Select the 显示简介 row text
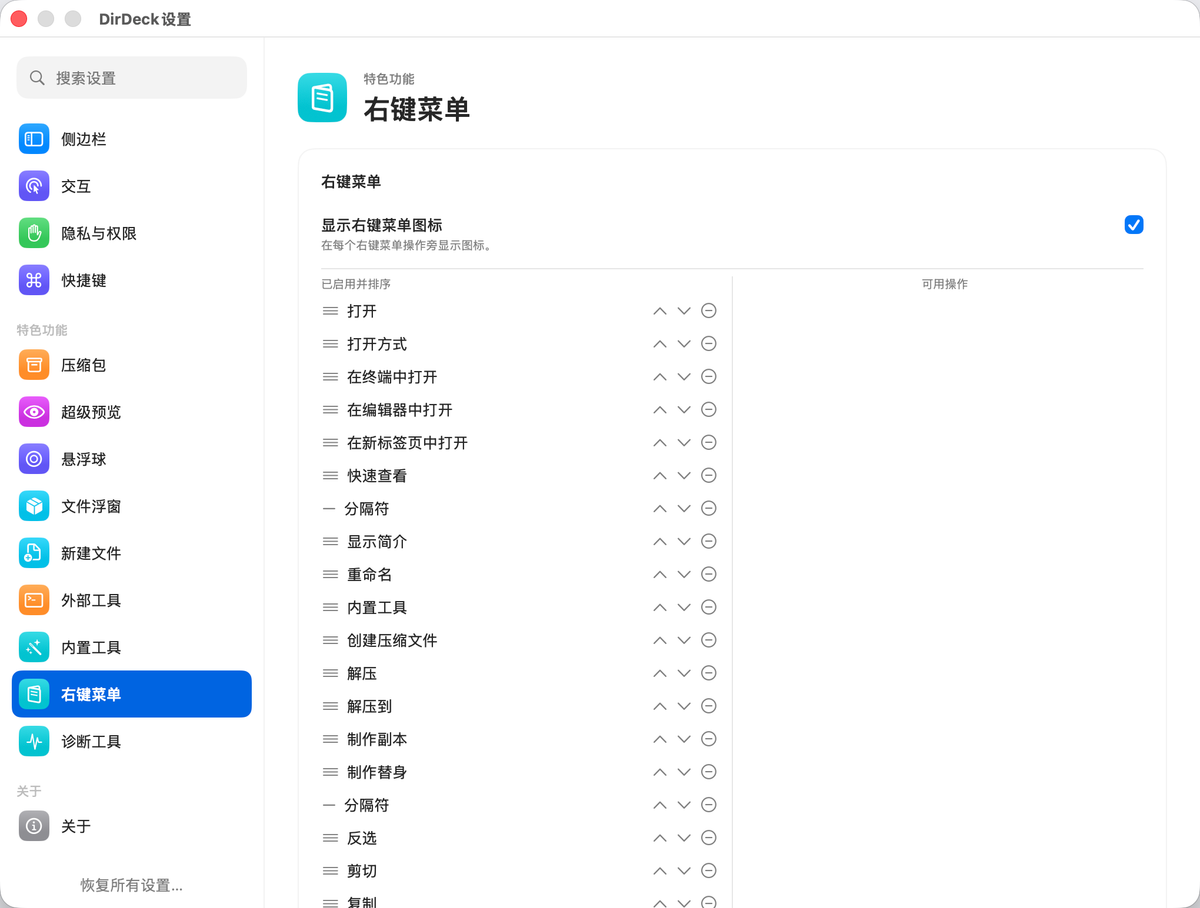 tap(377, 541)
